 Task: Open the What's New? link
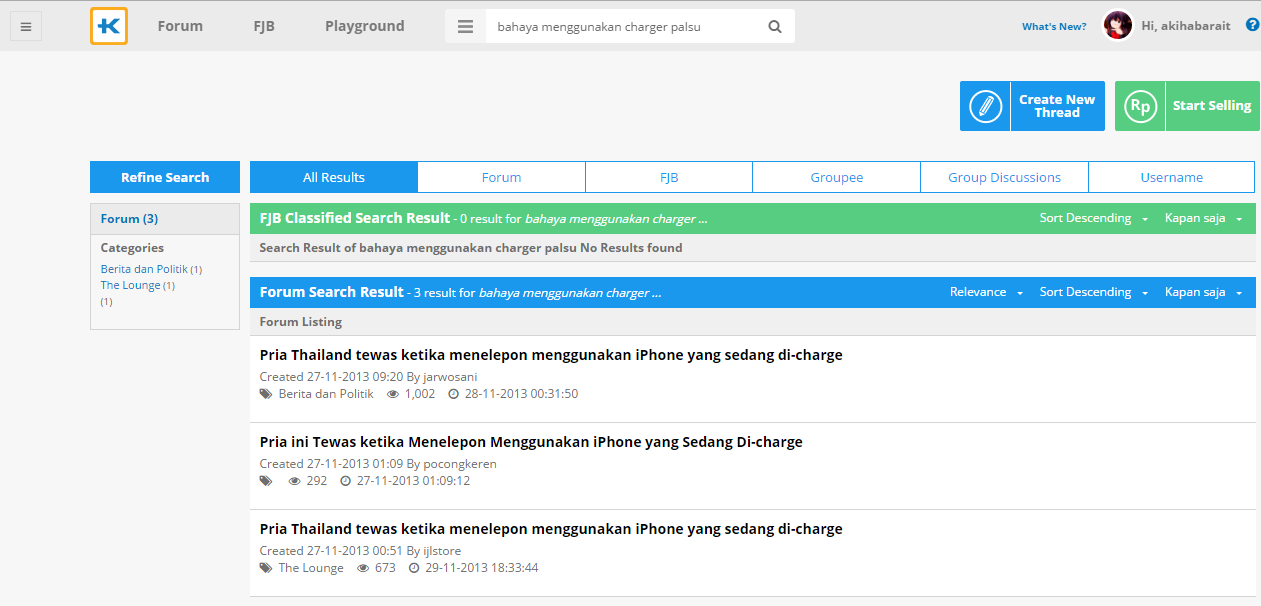[1054, 27]
